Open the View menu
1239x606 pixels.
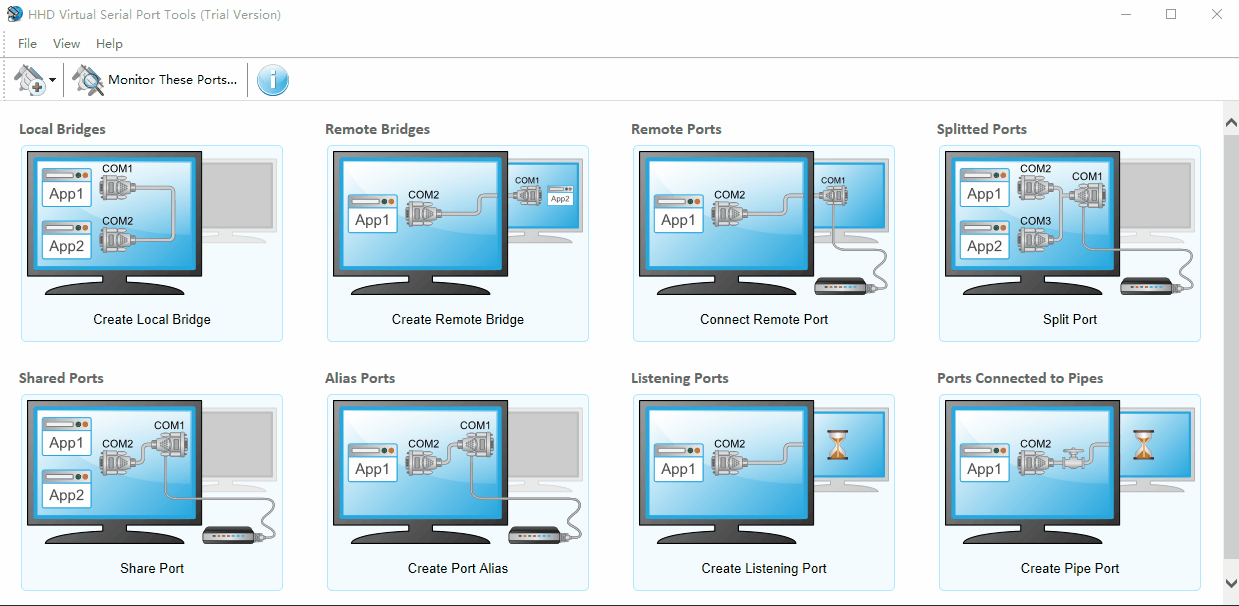(x=67, y=44)
